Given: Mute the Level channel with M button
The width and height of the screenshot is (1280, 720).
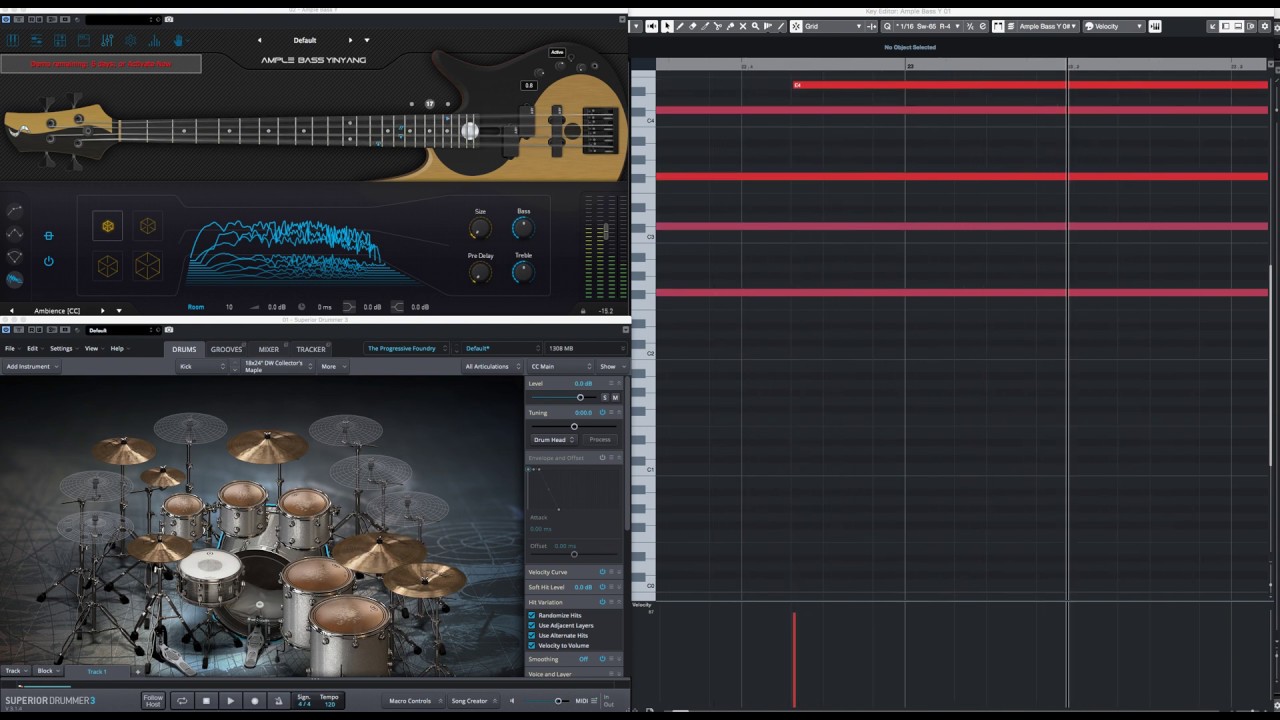Looking at the screenshot, I should tap(615, 397).
